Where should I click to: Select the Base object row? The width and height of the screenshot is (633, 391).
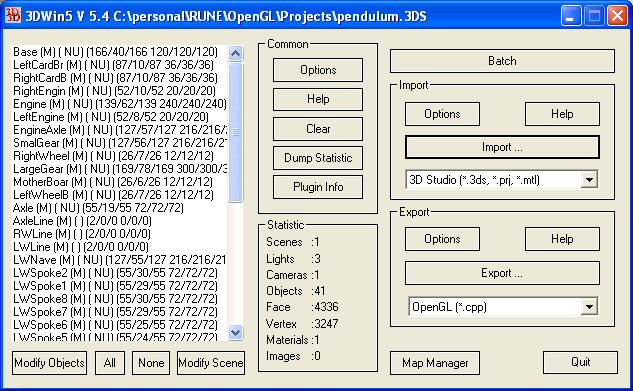click(x=119, y=52)
